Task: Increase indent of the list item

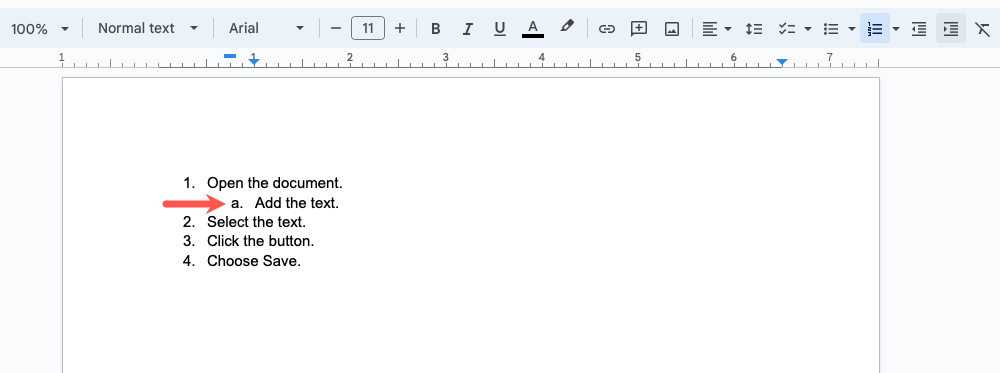Action: click(x=951, y=29)
